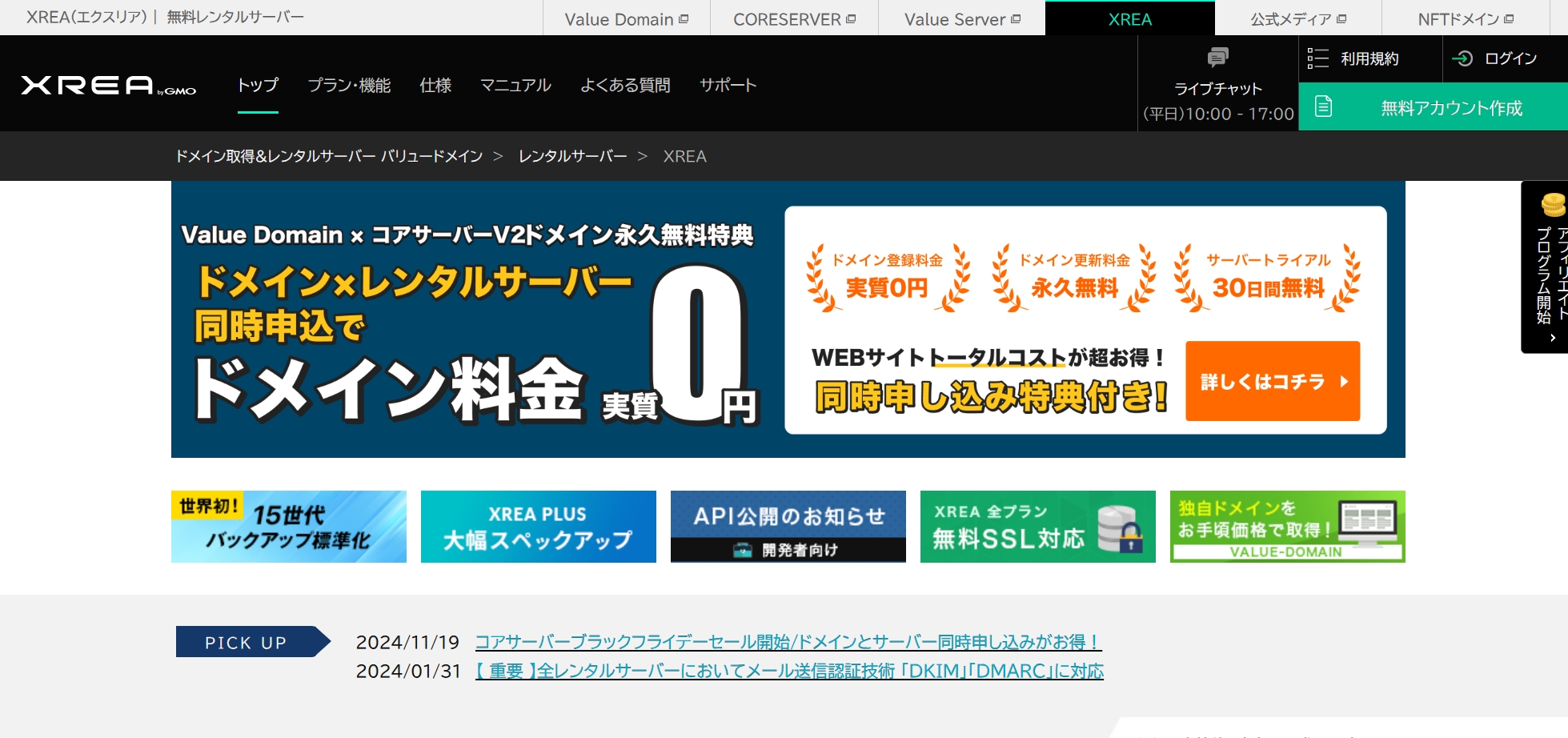Click the coin icon on affiliate side tab
Screen dimensions: 1568x738
click(x=1553, y=205)
